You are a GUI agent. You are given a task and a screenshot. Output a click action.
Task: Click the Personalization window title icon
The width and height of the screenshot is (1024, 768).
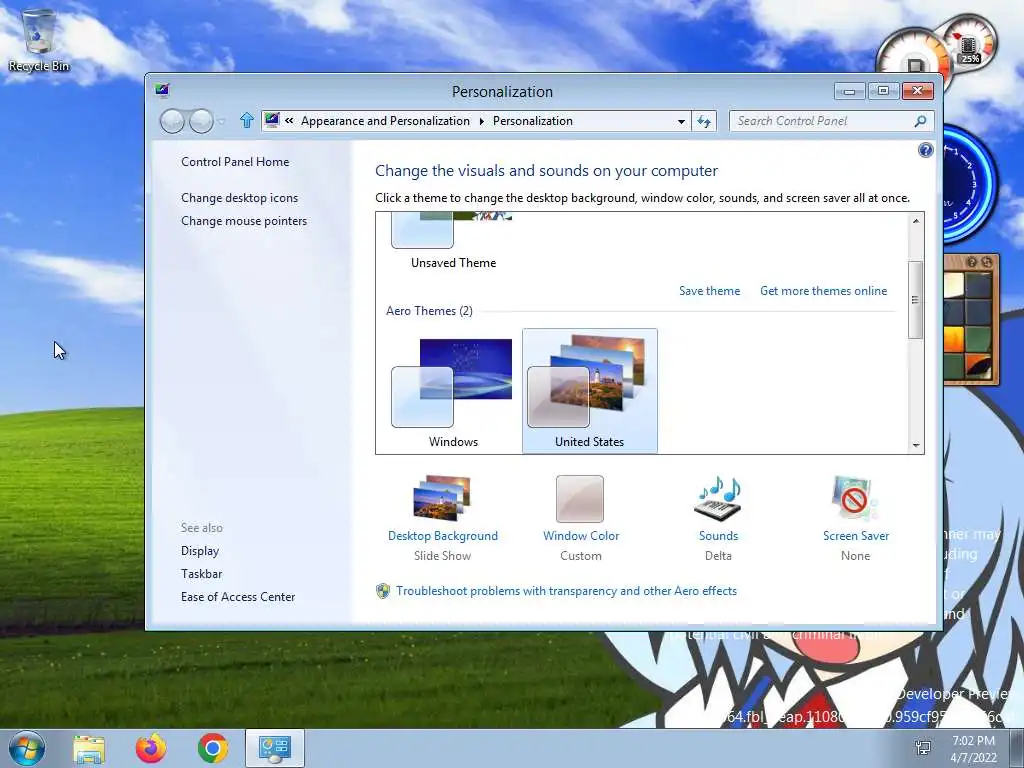[x=162, y=90]
